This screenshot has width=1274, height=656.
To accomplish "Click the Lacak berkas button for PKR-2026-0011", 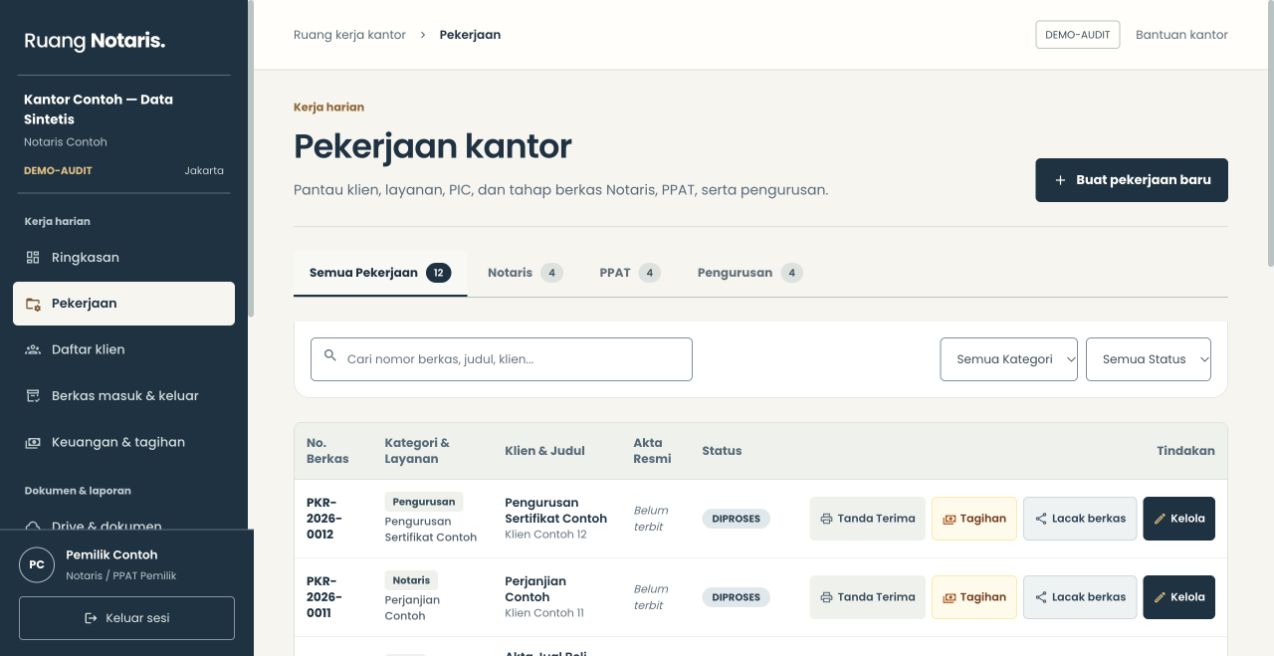I will click(1080, 597).
